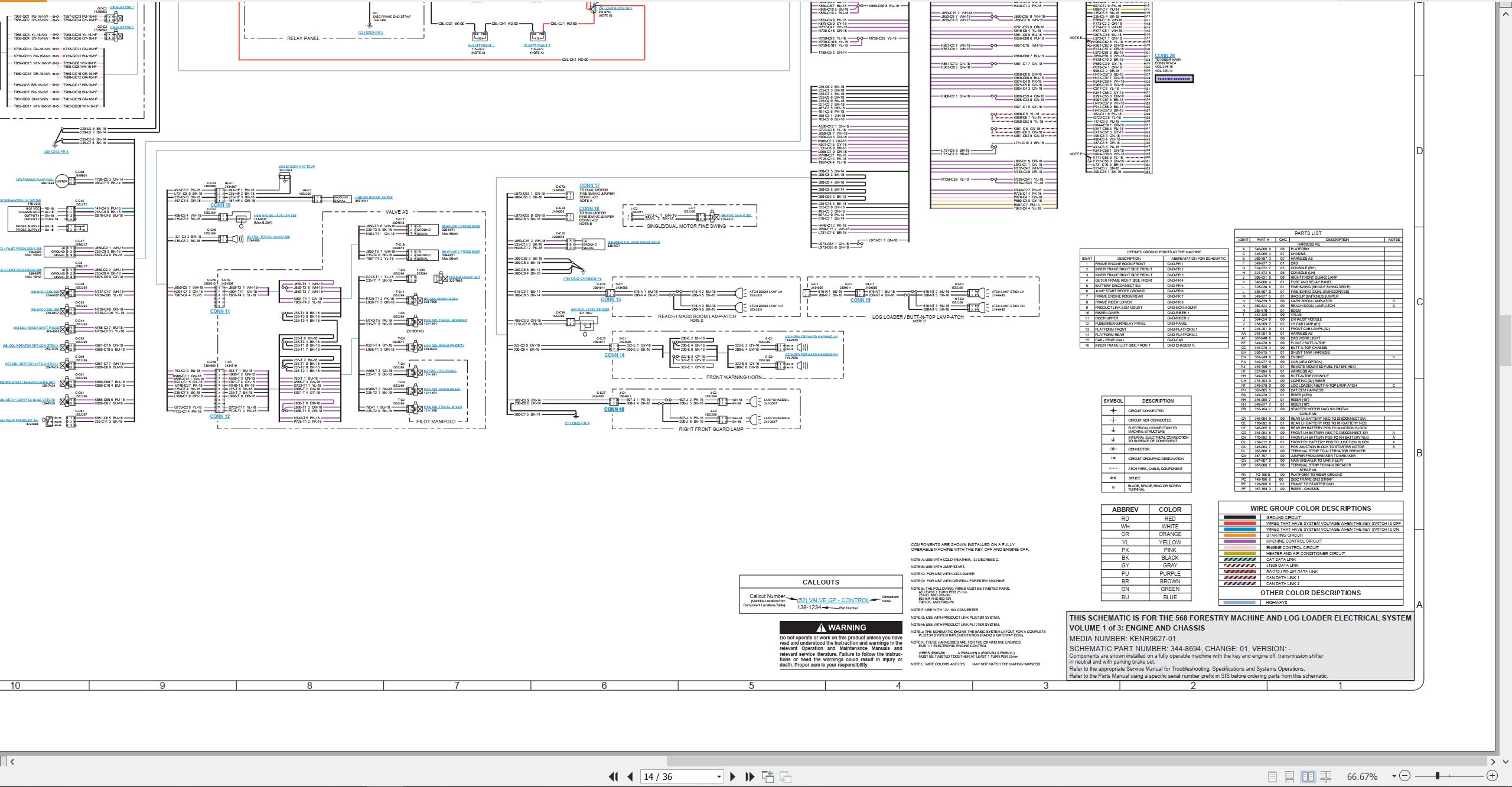Open the CONN 17 link

[589, 185]
